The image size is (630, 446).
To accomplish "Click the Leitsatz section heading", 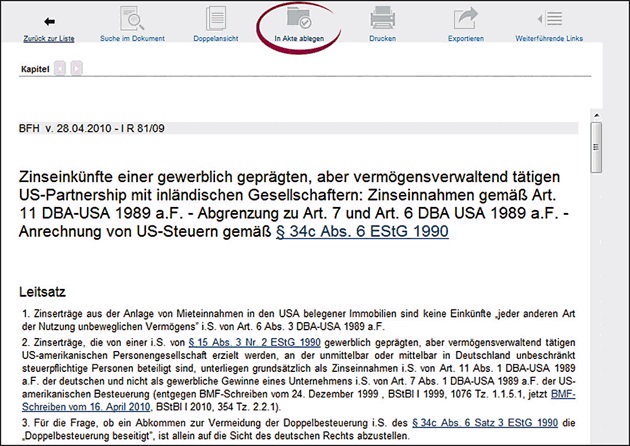I will (x=43, y=292).
